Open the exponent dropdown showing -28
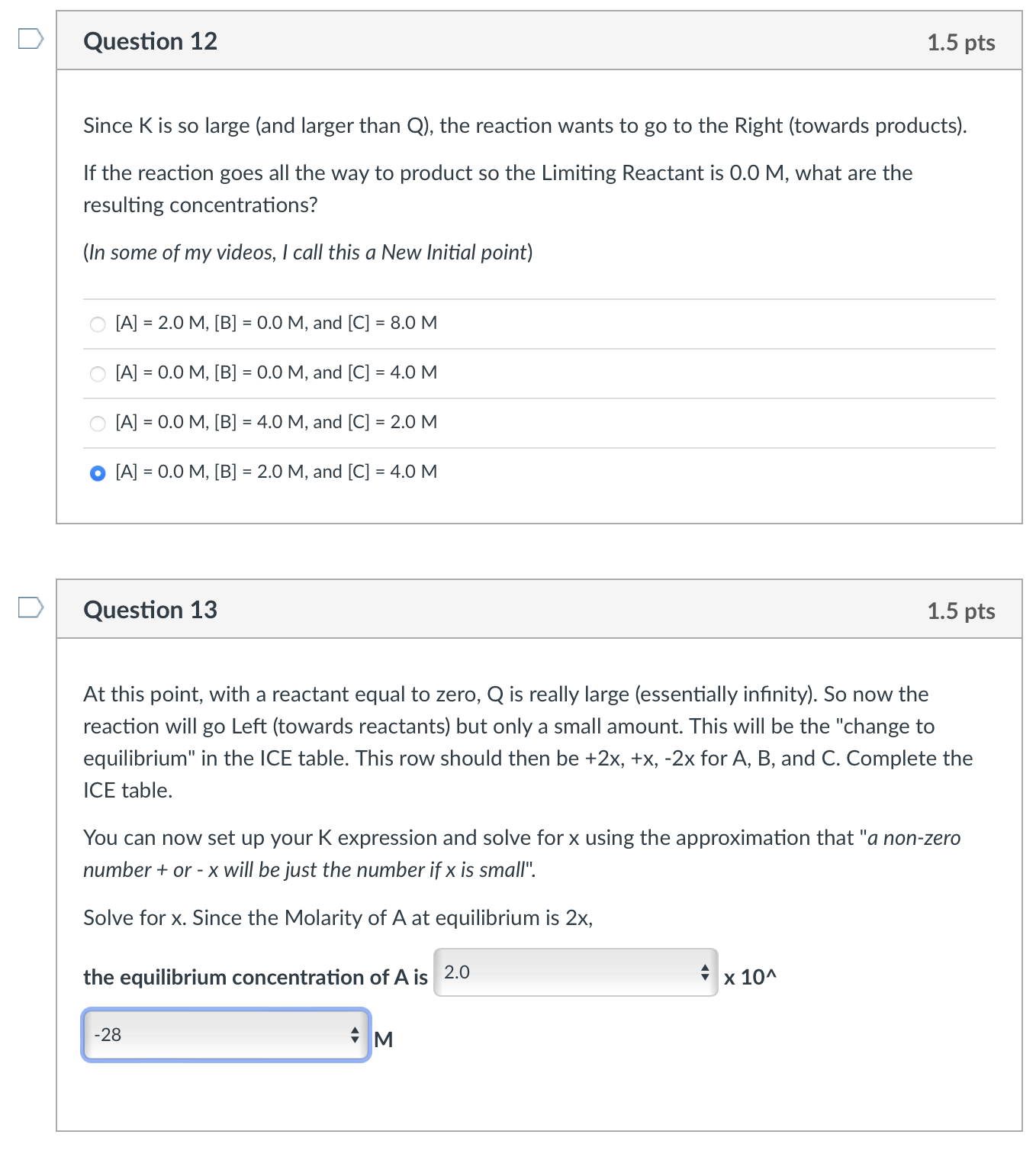Viewport: 1036px width, 1154px height. click(225, 1035)
